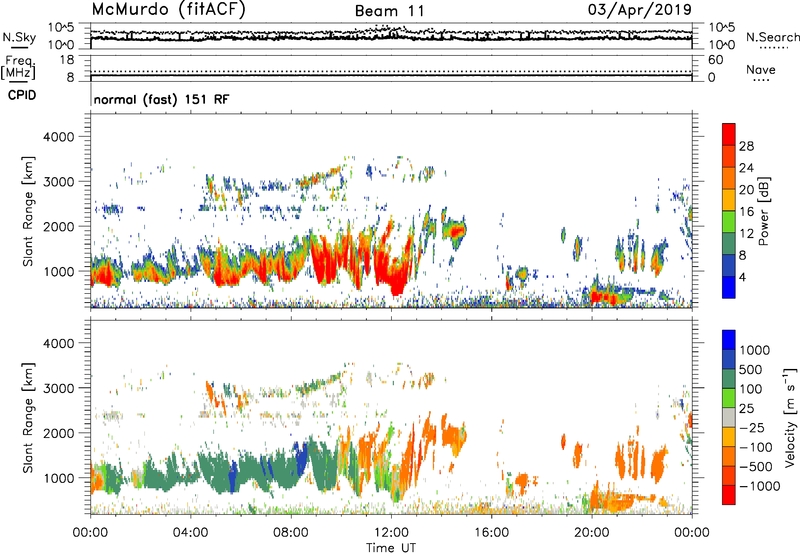Click the "18" frequency tick label
The image size is (800, 554).
tap(67, 60)
